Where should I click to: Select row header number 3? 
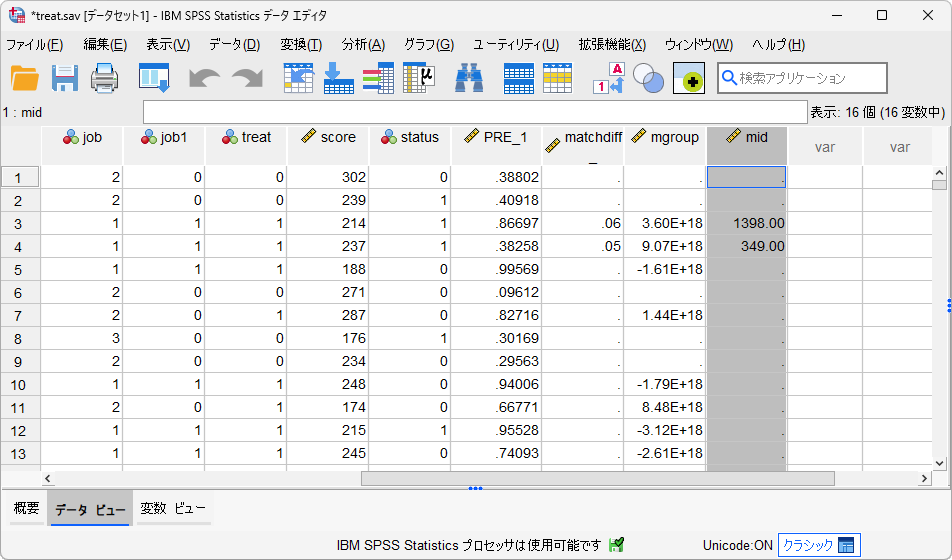[x=20, y=224]
